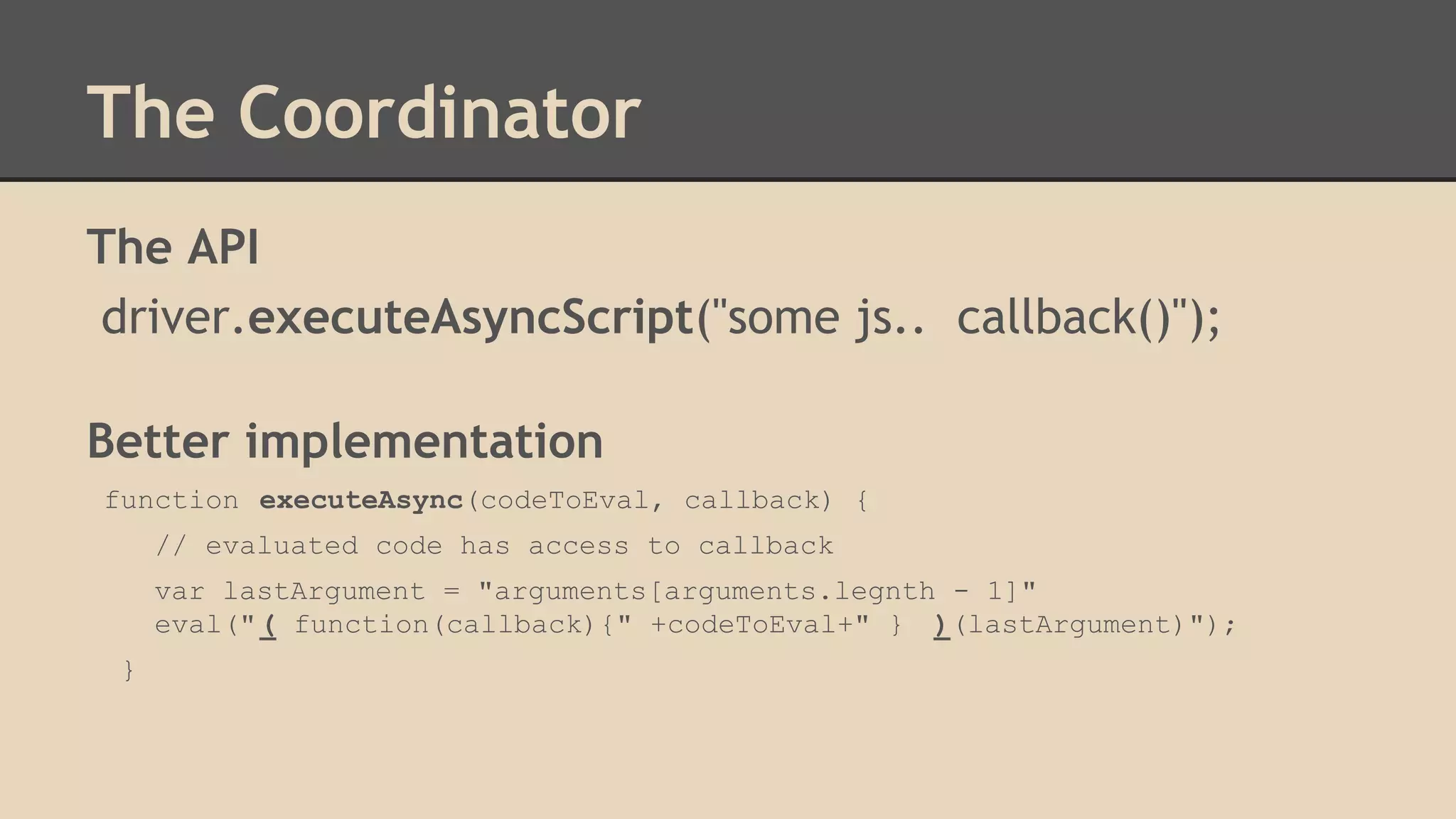Click the '// evaluated code has access to callback' comment

coord(494,546)
